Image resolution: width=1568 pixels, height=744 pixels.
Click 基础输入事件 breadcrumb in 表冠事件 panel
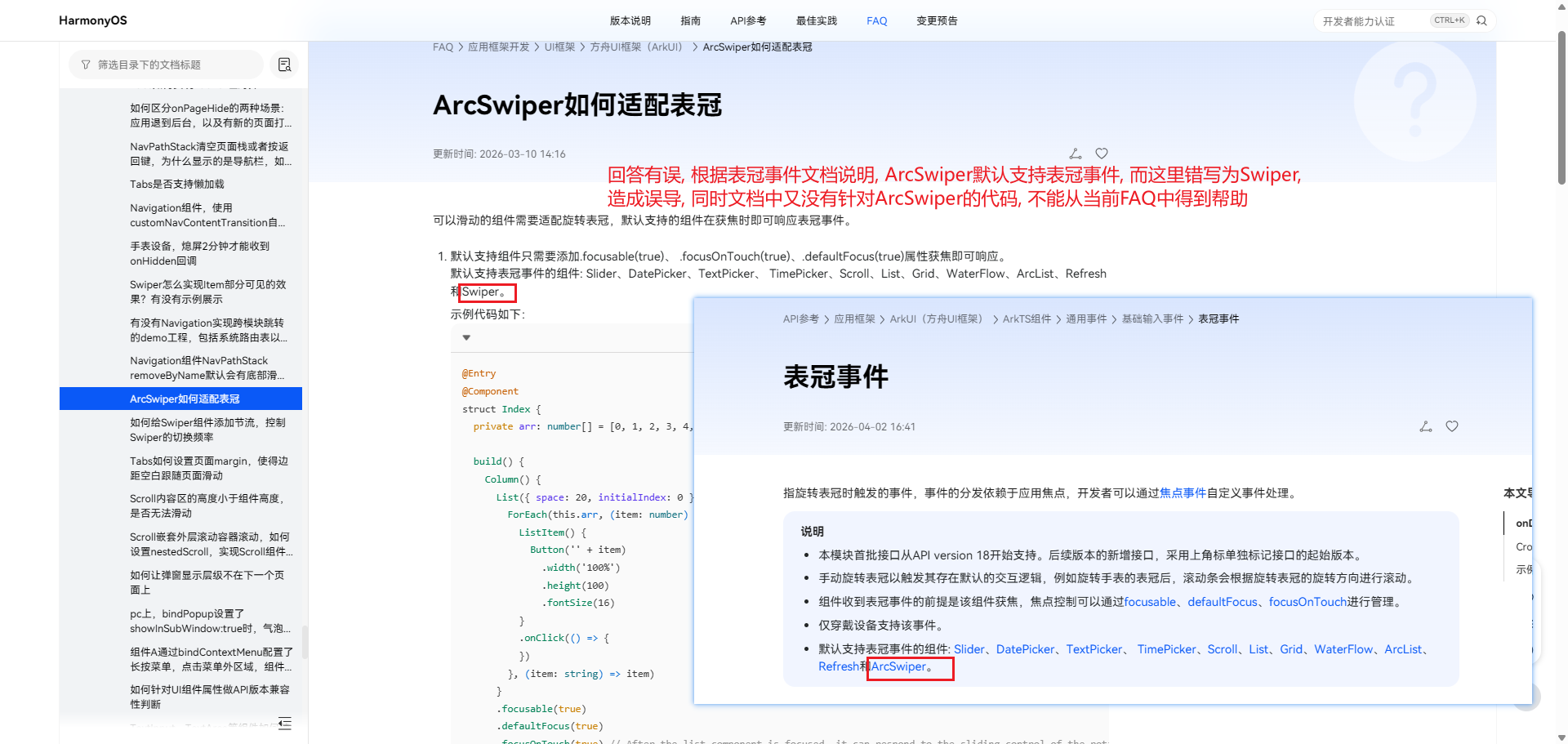coord(1152,319)
